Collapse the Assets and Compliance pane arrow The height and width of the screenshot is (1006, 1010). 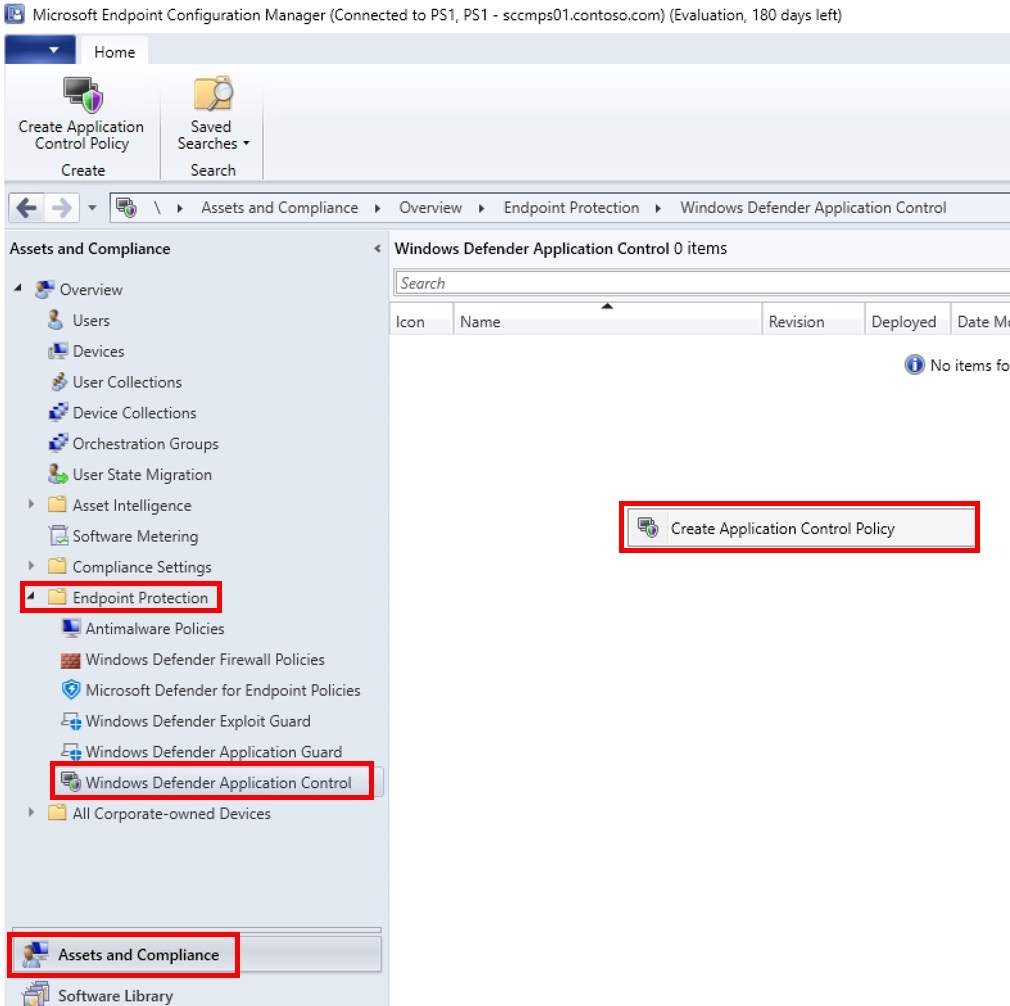click(x=377, y=249)
